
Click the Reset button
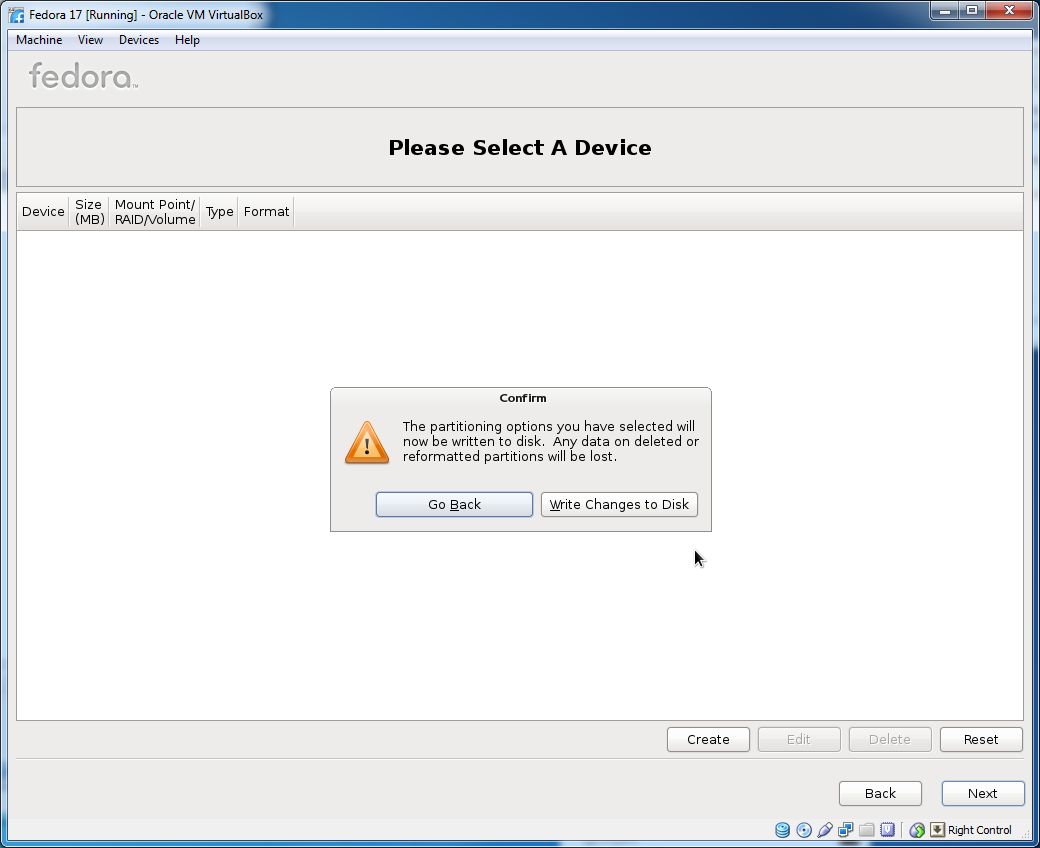click(981, 739)
